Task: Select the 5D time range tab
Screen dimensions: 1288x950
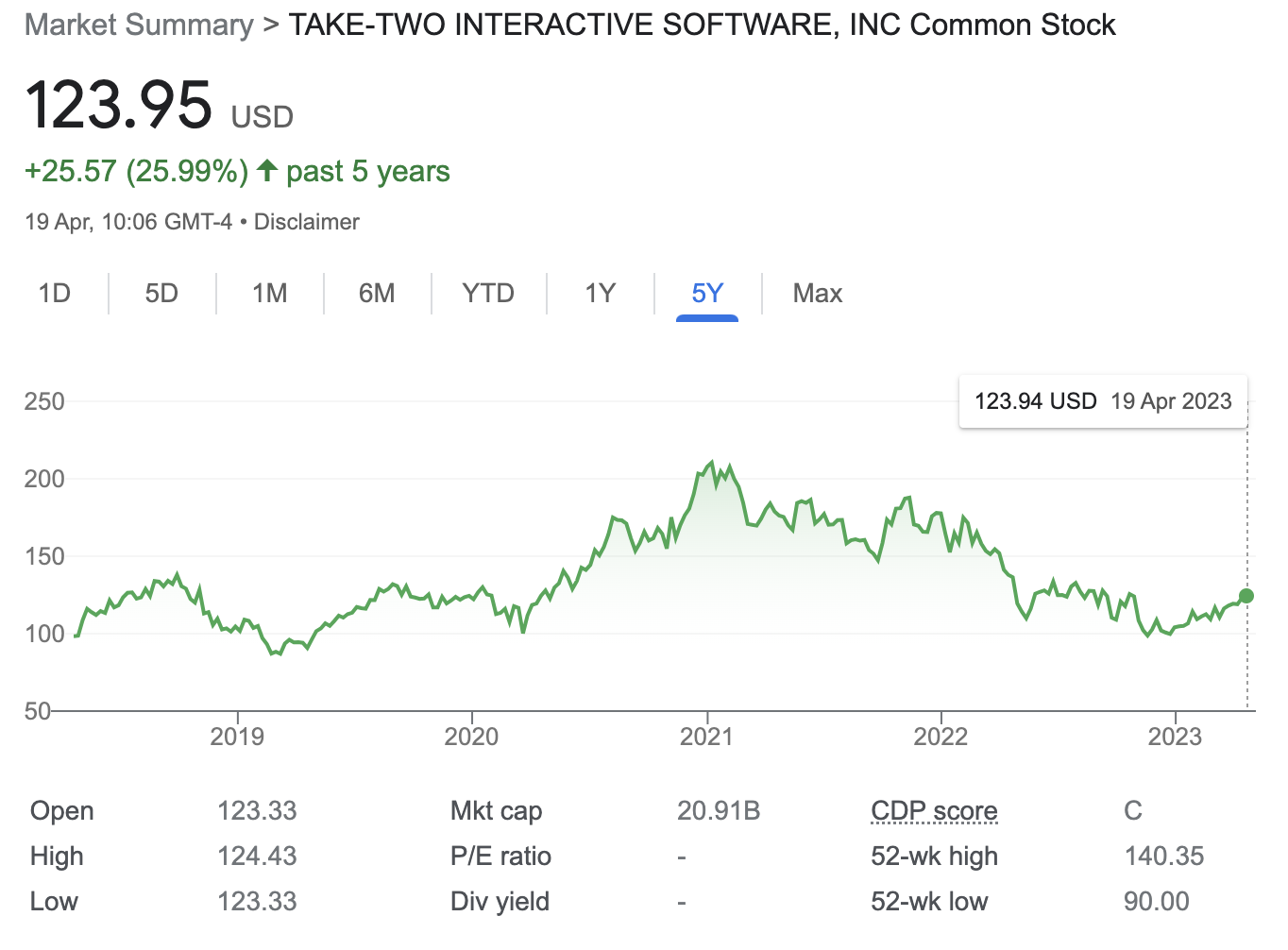Action: (x=161, y=294)
